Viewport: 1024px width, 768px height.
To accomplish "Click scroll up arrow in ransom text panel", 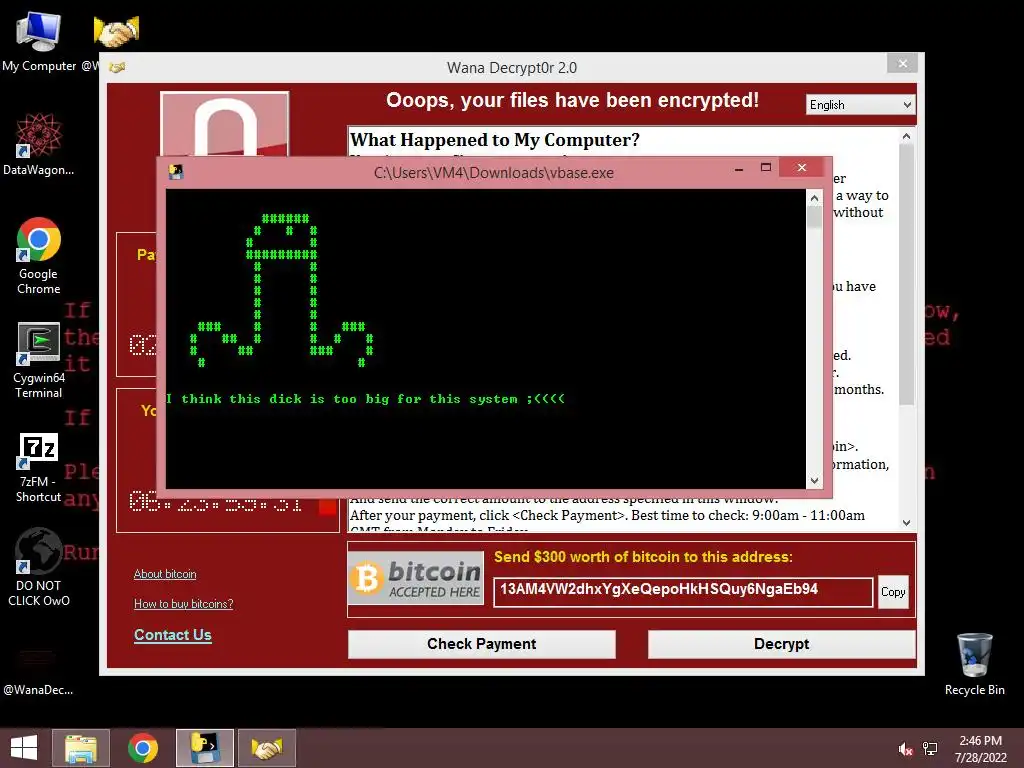I will (x=906, y=136).
